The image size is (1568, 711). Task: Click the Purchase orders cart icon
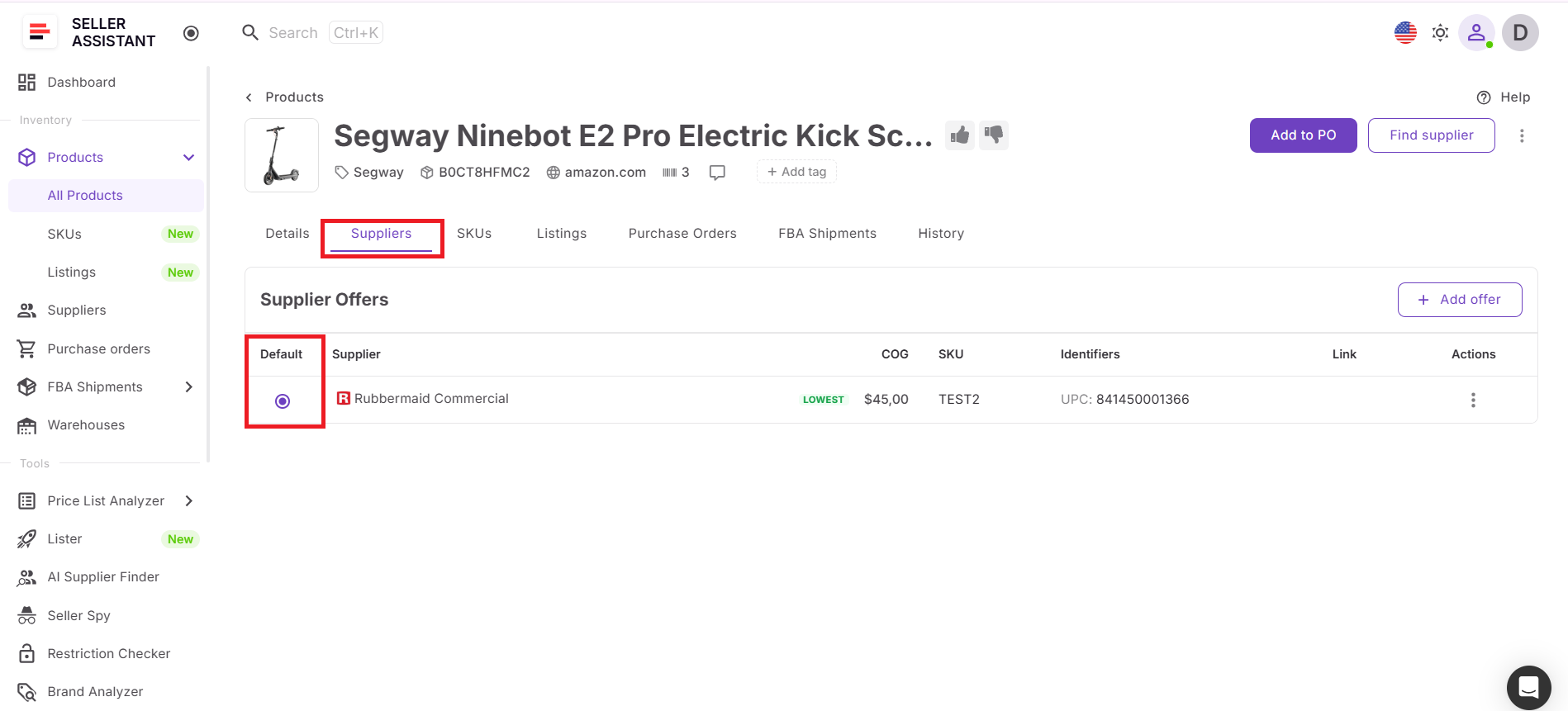click(27, 349)
